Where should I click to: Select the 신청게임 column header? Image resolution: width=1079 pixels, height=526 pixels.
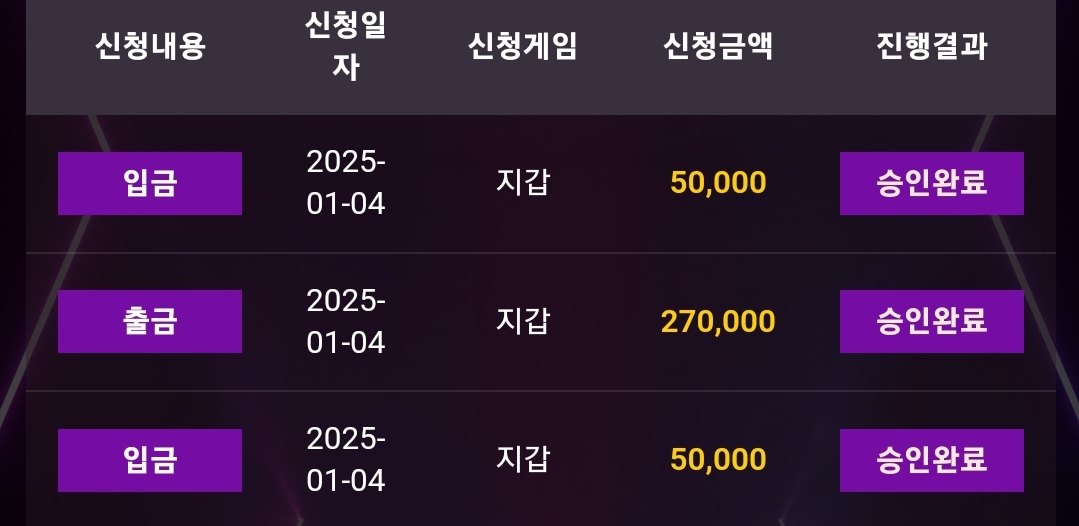tap(522, 46)
